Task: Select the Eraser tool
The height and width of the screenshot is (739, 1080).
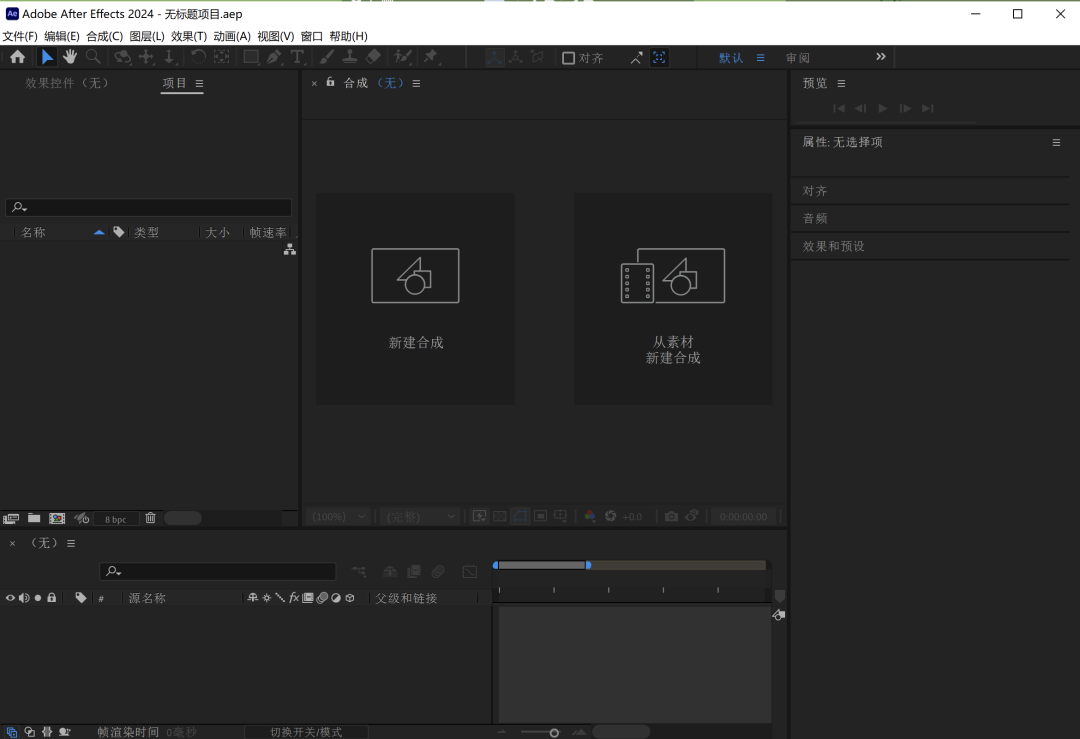Action: tap(373, 57)
